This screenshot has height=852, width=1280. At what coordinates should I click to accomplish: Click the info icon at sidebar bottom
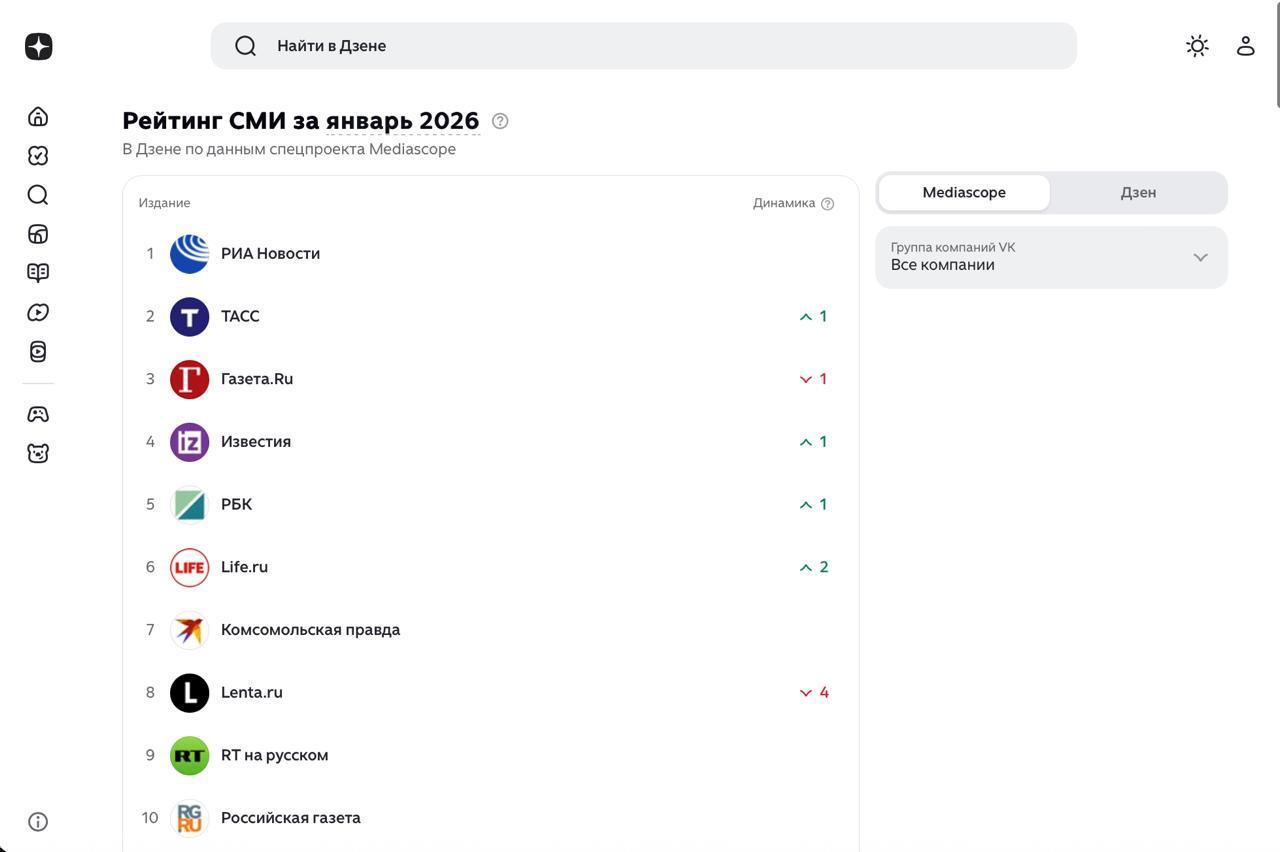coord(38,822)
